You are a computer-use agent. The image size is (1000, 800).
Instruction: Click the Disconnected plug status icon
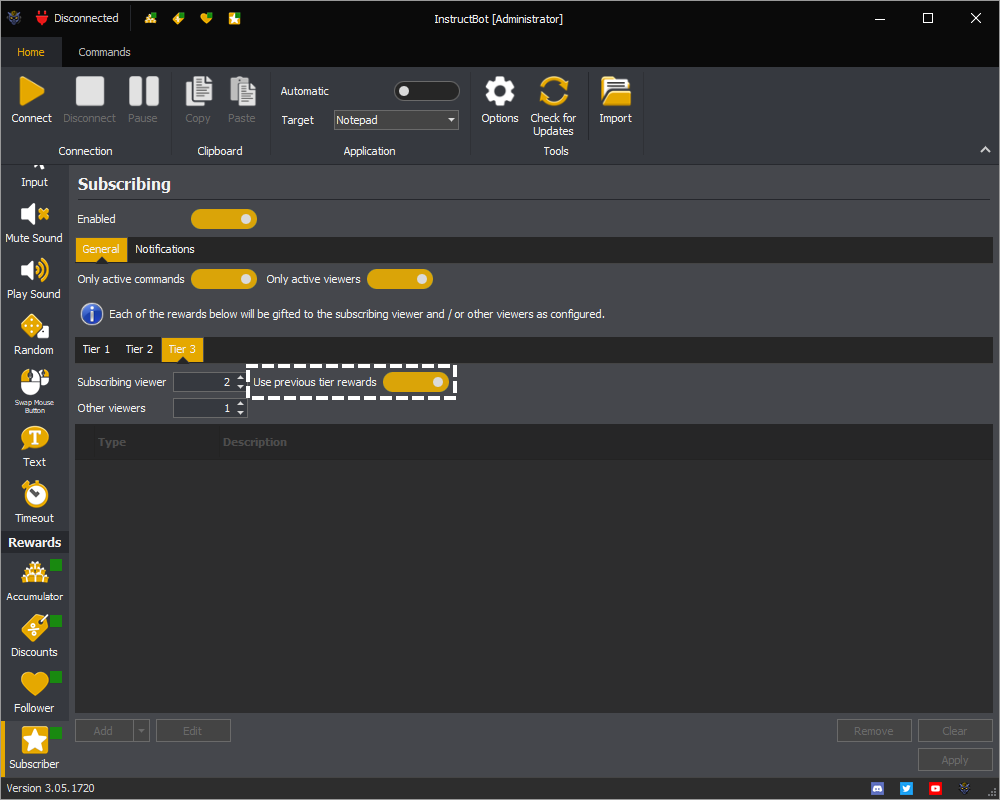click(x=42, y=18)
